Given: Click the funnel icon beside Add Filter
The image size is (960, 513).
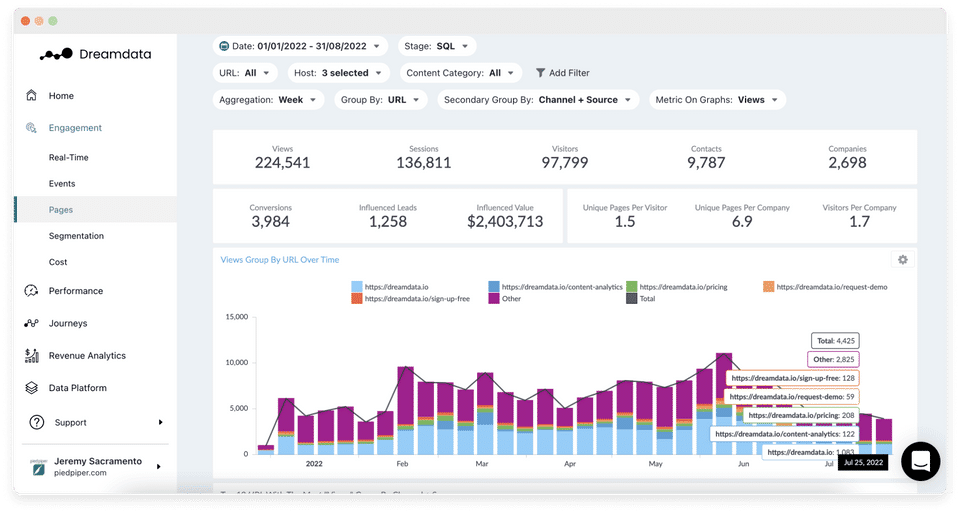Looking at the screenshot, I should (x=540, y=72).
